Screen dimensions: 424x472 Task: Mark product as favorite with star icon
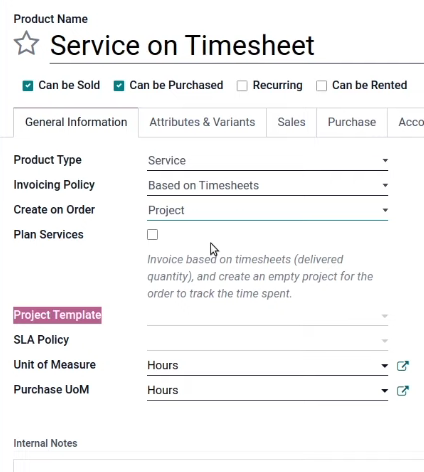click(x=26, y=43)
